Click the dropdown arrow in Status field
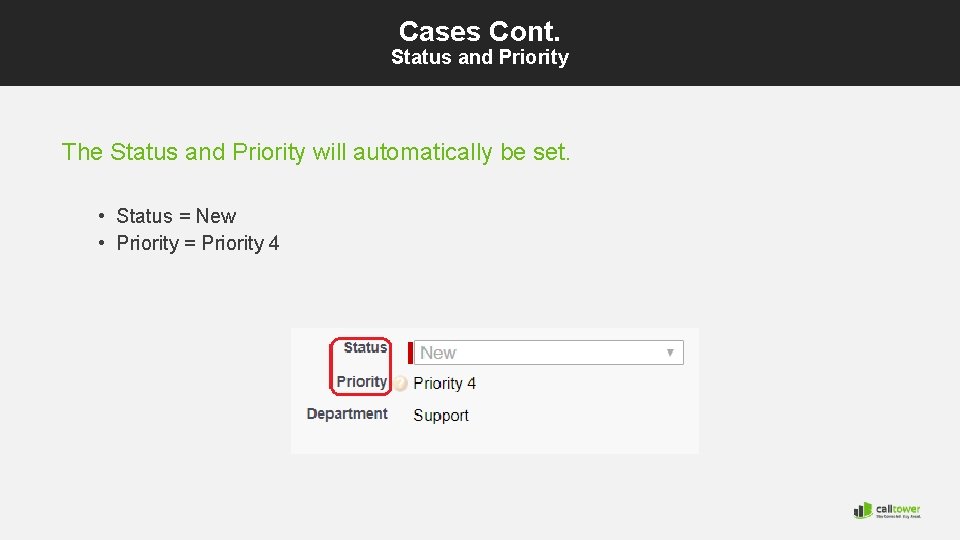 pos(670,353)
